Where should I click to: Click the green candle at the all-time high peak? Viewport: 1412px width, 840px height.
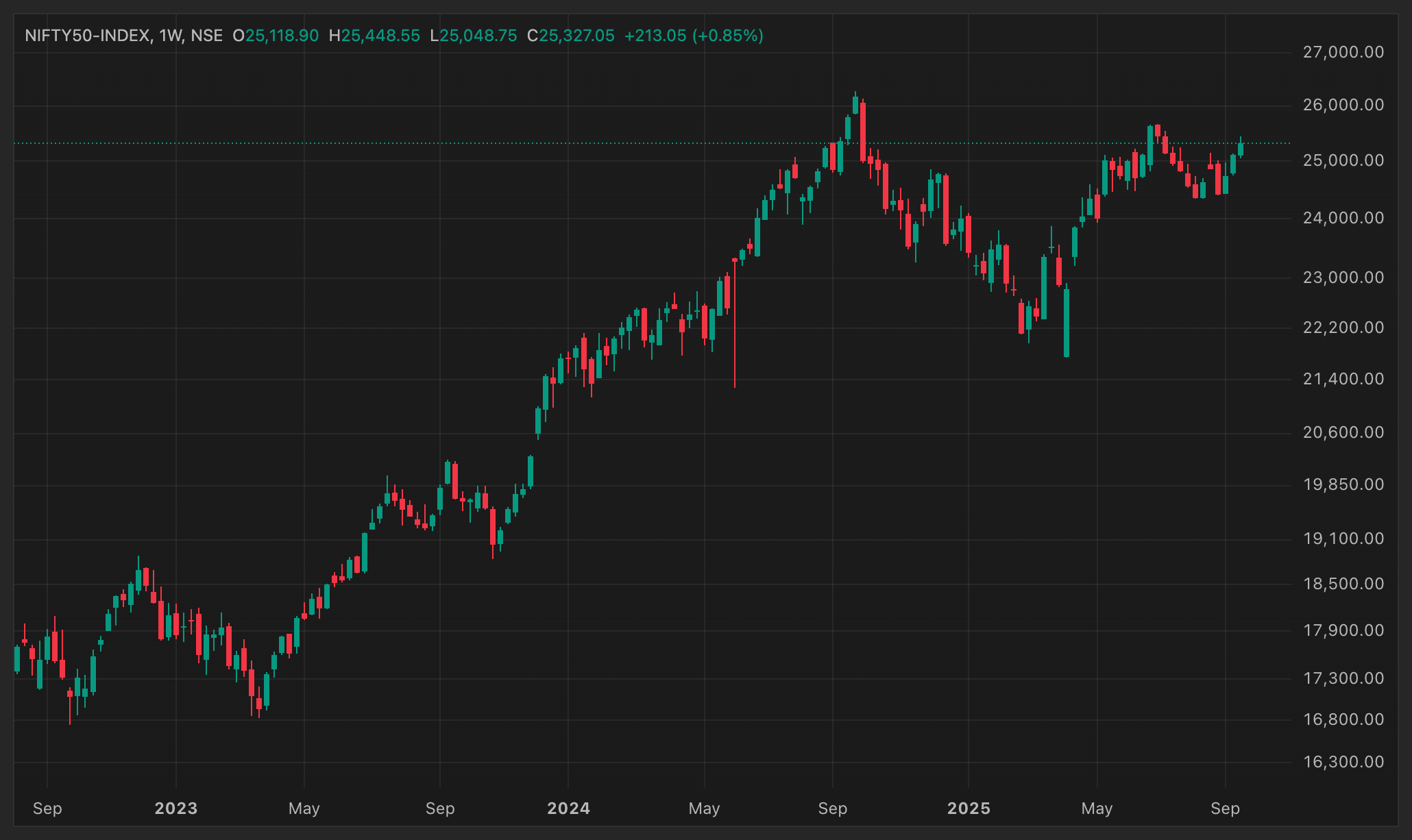coord(855,104)
